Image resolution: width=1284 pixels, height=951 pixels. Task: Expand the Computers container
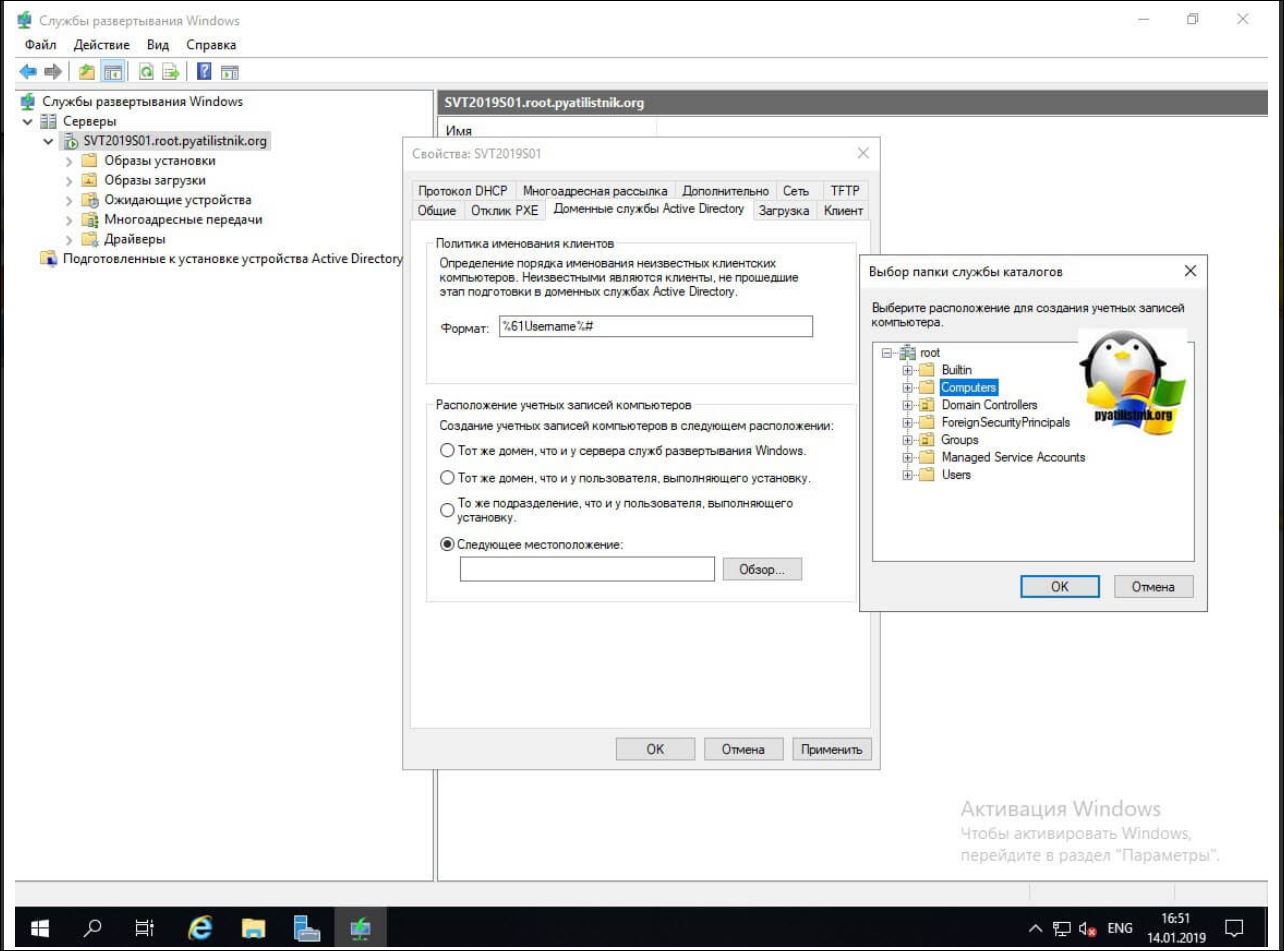point(908,388)
